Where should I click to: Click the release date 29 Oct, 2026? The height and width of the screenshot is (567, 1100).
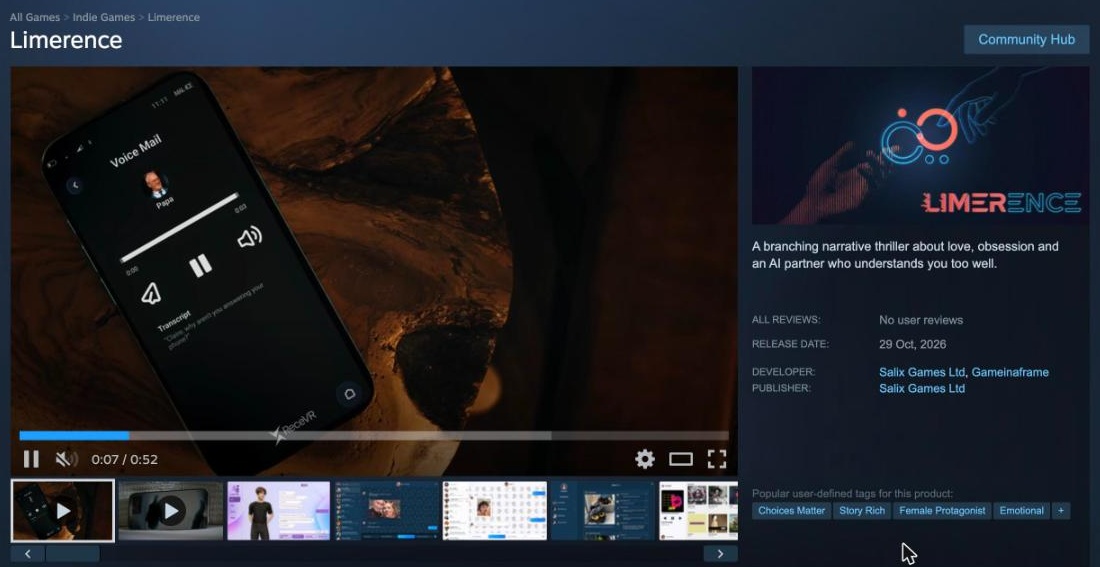point(913,344)
